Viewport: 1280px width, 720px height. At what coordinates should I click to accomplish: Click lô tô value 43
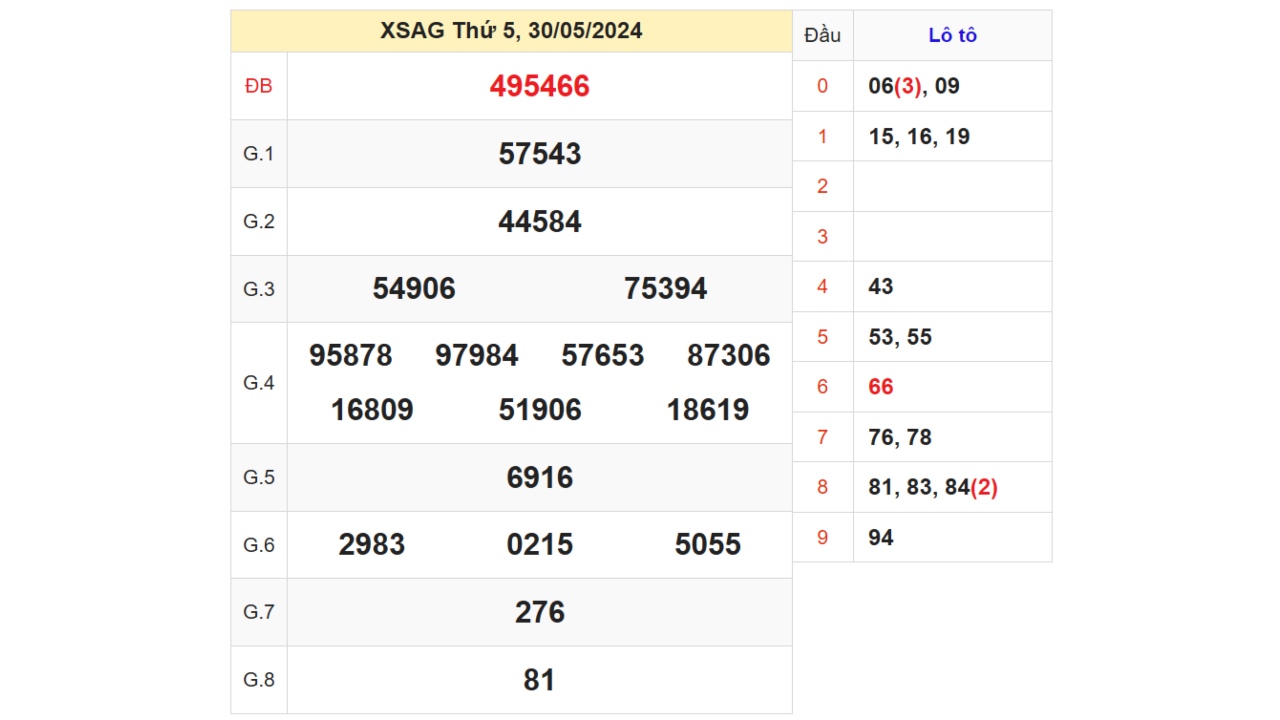point(881,287)
